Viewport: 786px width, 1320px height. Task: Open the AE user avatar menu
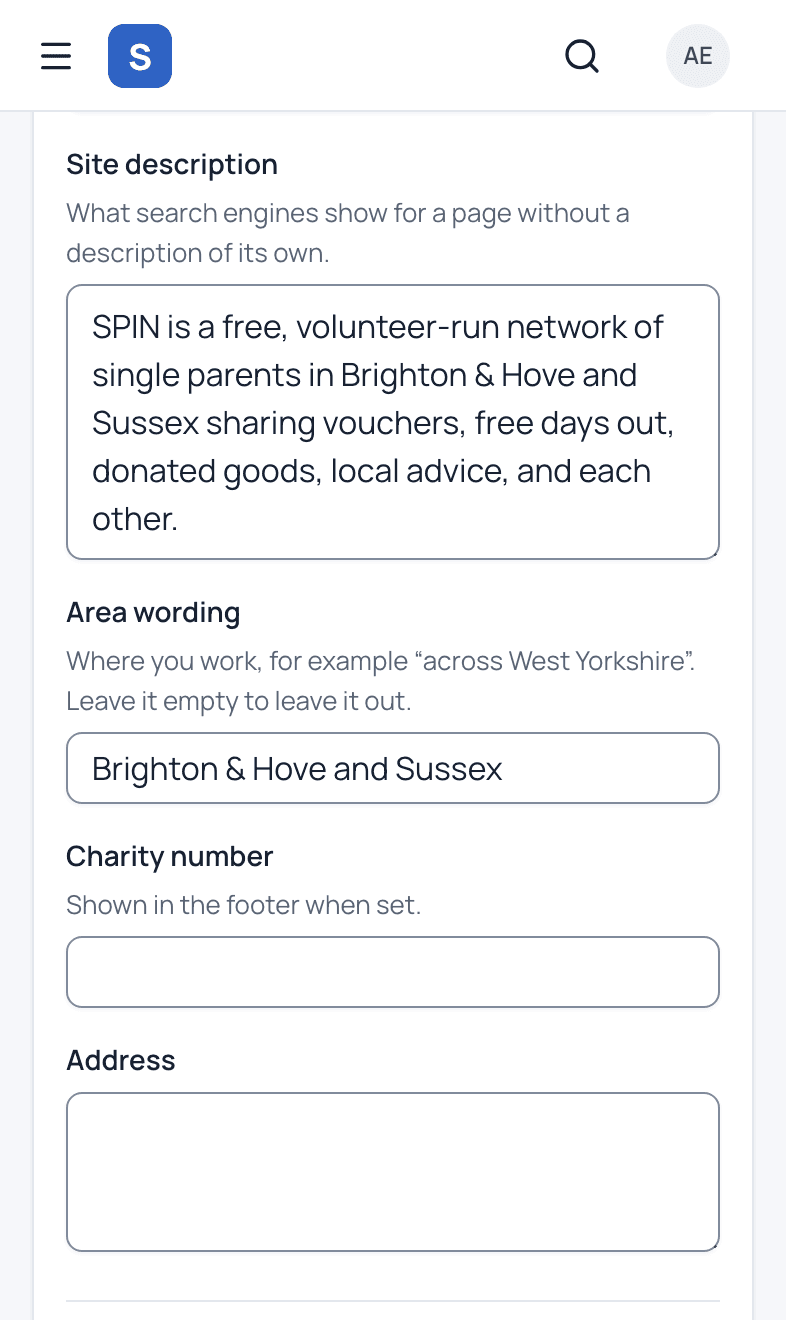(698, 56)
